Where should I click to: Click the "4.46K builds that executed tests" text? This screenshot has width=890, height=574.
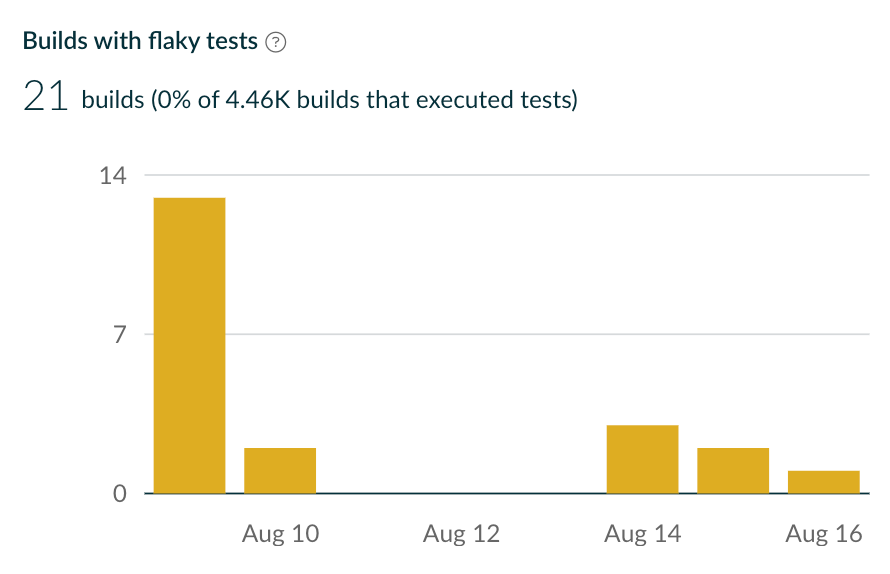[437, 100]
